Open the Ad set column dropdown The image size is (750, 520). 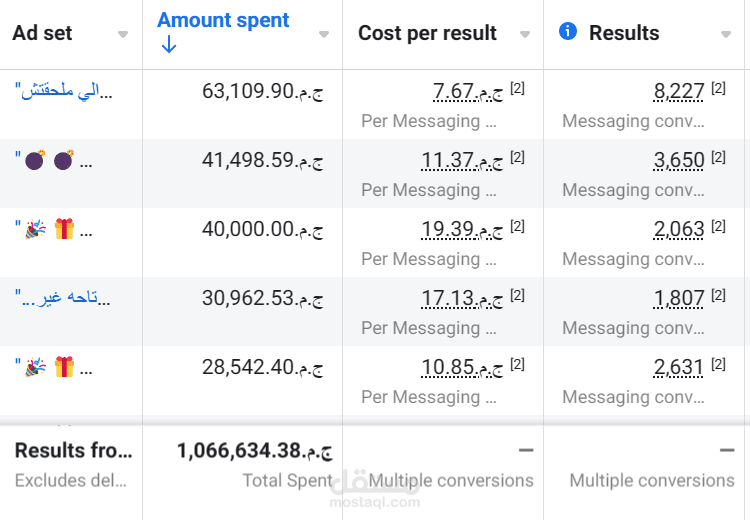[123, 34]
